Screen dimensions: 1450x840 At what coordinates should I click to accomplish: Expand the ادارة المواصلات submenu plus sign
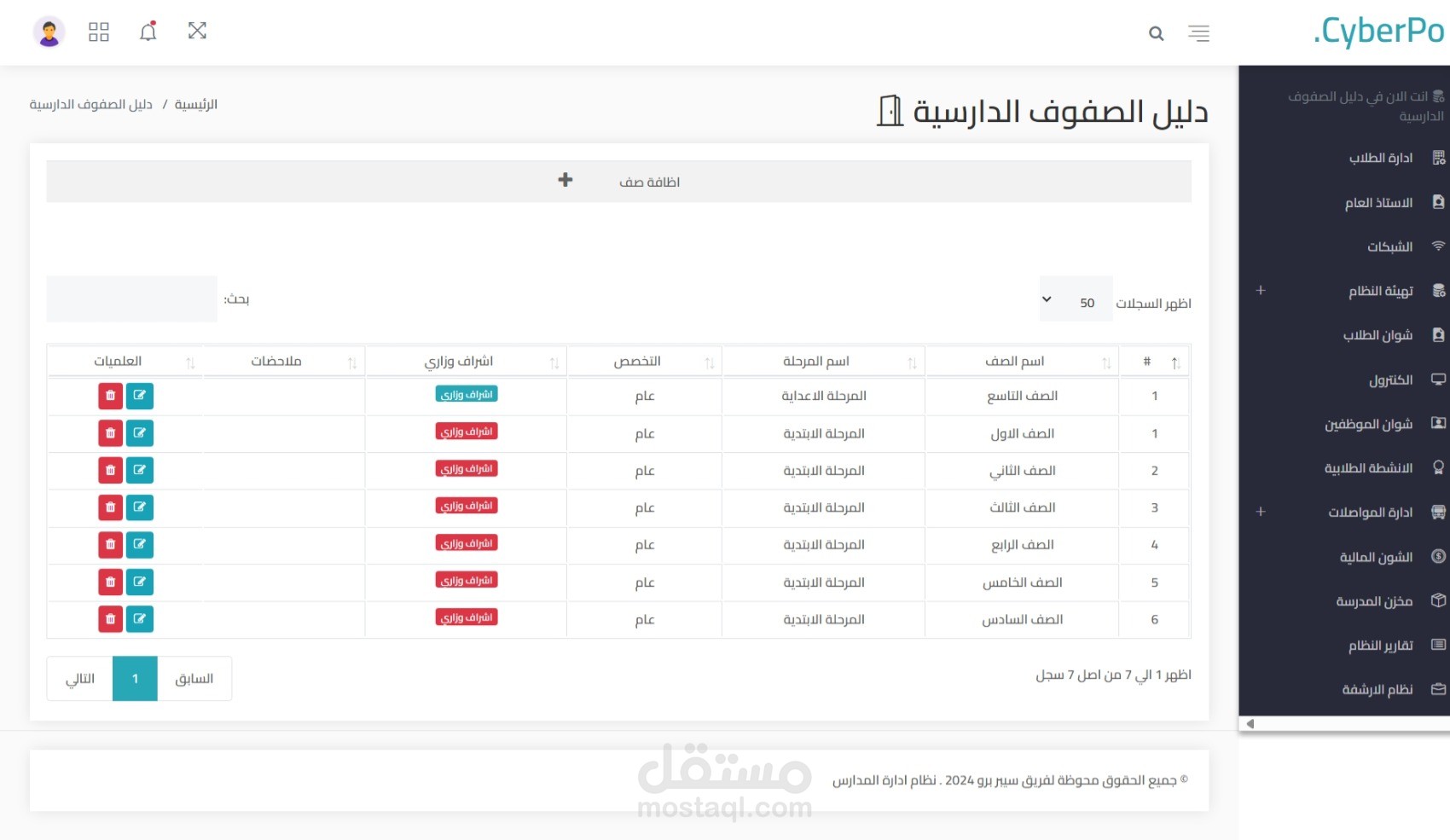(x=1261, y=512)
